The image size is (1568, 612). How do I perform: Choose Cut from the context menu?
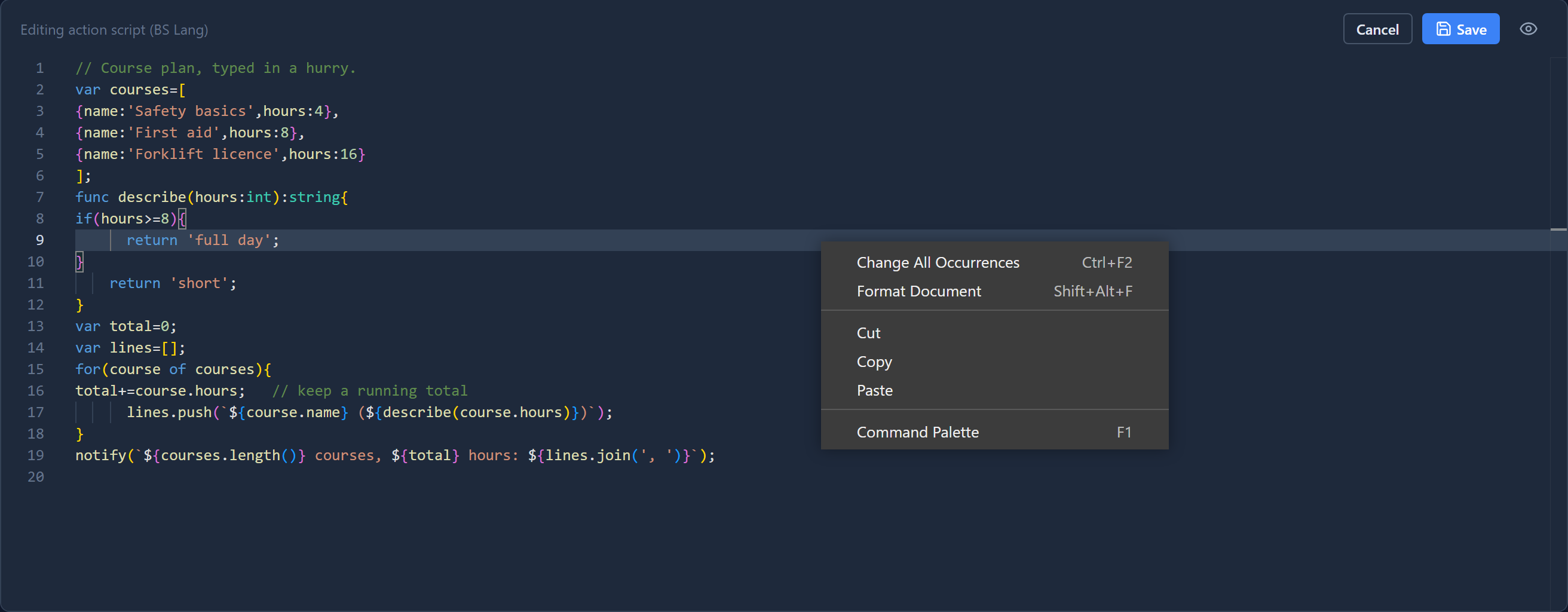(994, 333)
